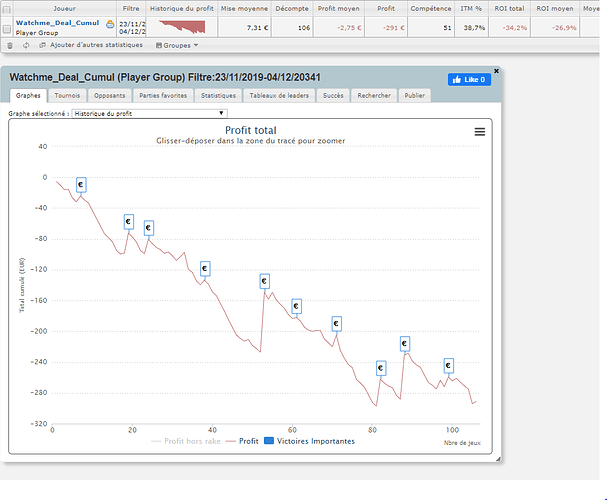
Task: Switch to the Tournois tab
Action: click(x=67, y=96)
